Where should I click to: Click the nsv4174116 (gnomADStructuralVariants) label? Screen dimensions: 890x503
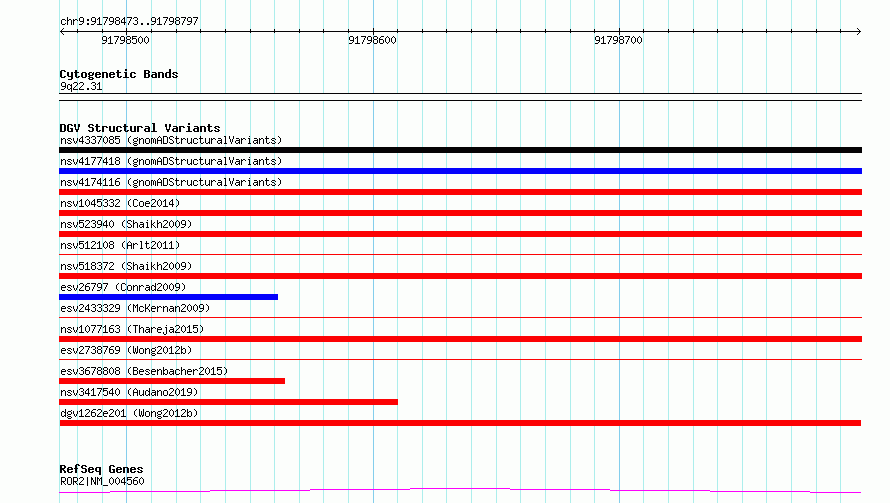click(171, 182)
